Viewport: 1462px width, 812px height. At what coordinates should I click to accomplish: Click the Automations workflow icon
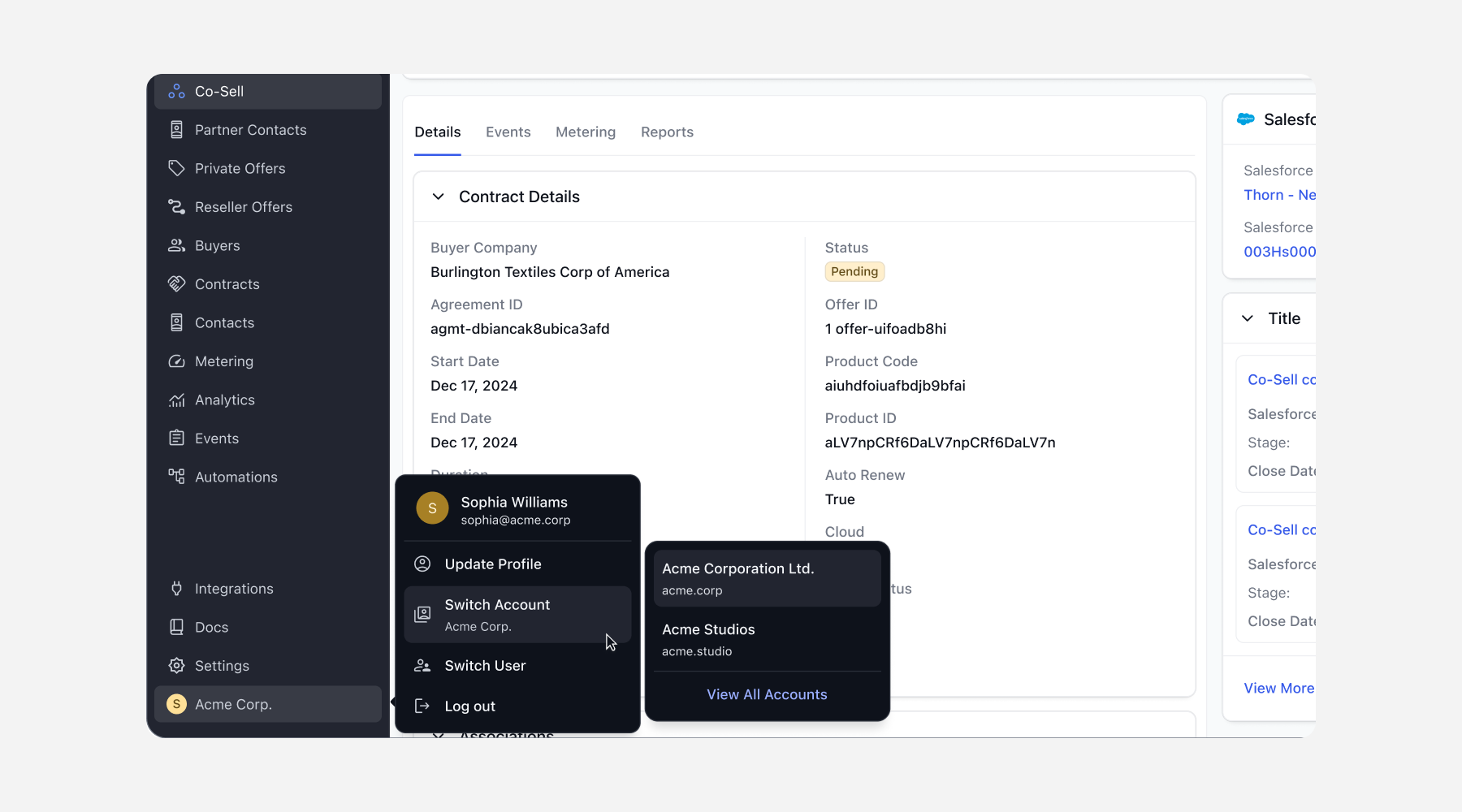[176, 477]
